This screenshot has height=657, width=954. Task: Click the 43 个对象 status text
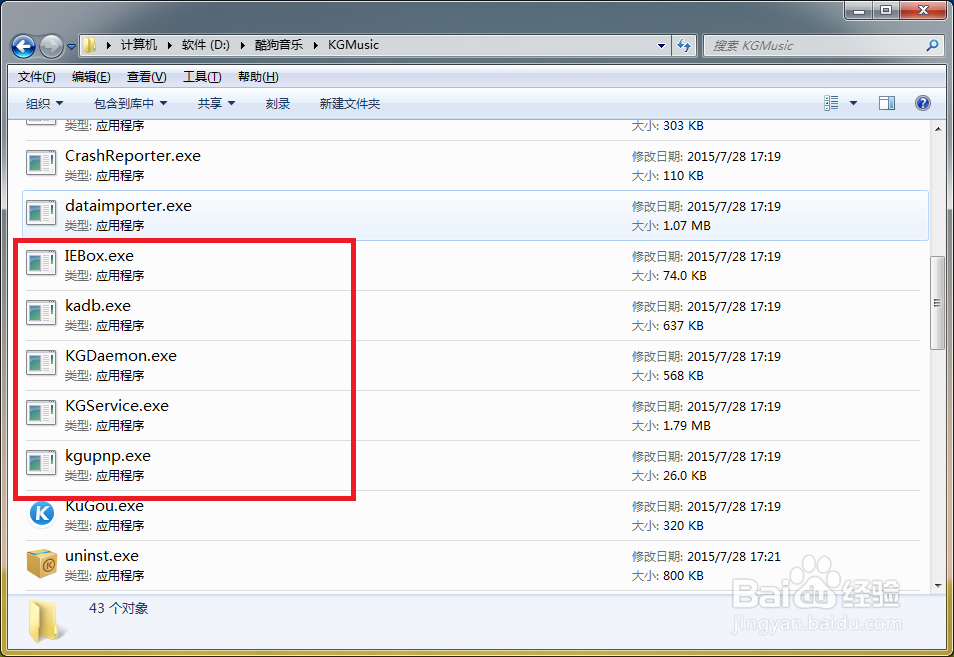(119, 608)
